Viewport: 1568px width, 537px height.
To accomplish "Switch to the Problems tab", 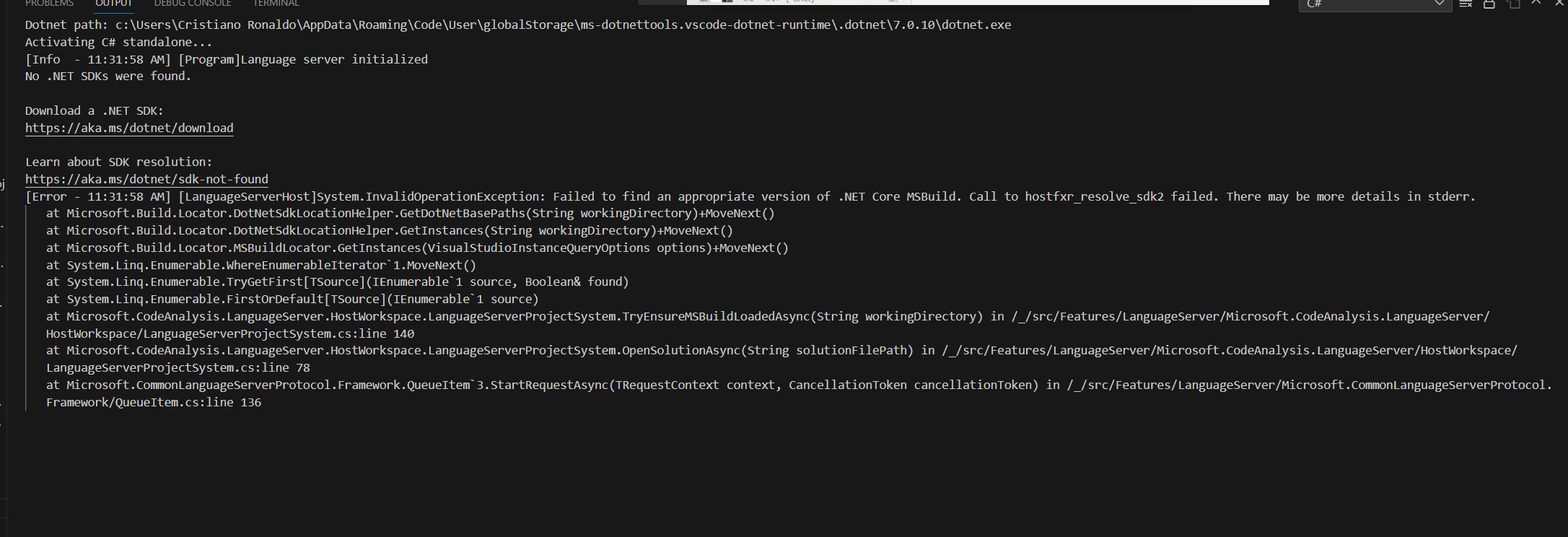I will pyautogui.click(x=49, y=4).
